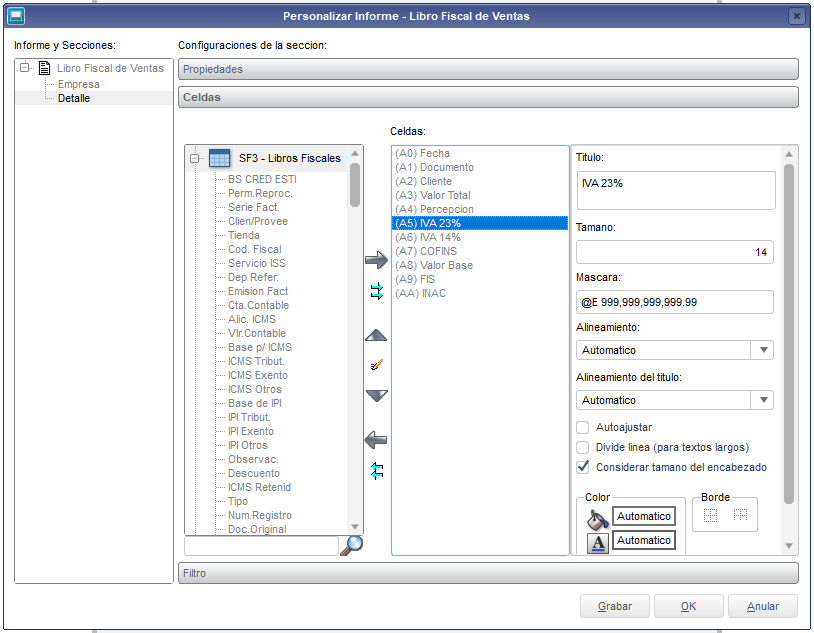Click the right arrow add-cell icon
Image resolution: width=814 pixels, height=633 pixels.
point(376,260)
